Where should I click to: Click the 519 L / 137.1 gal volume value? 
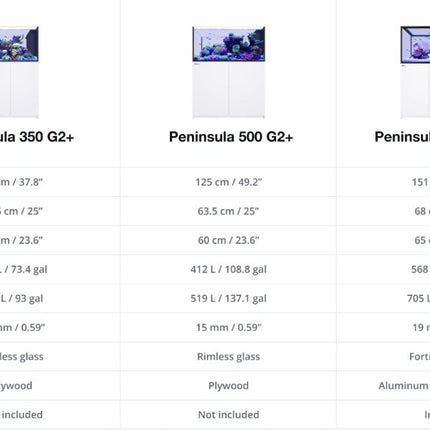click(228, 298)
